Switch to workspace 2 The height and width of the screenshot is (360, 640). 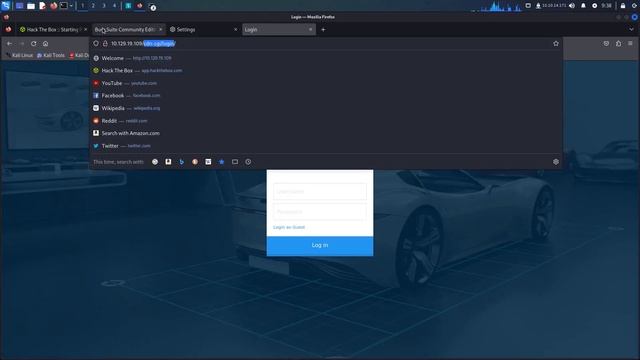point(93,6)
